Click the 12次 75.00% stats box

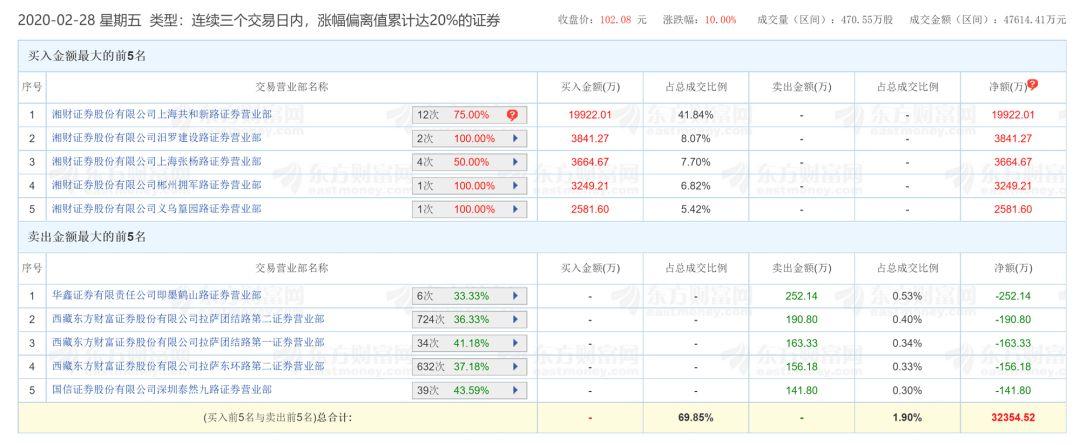[469, 115]
